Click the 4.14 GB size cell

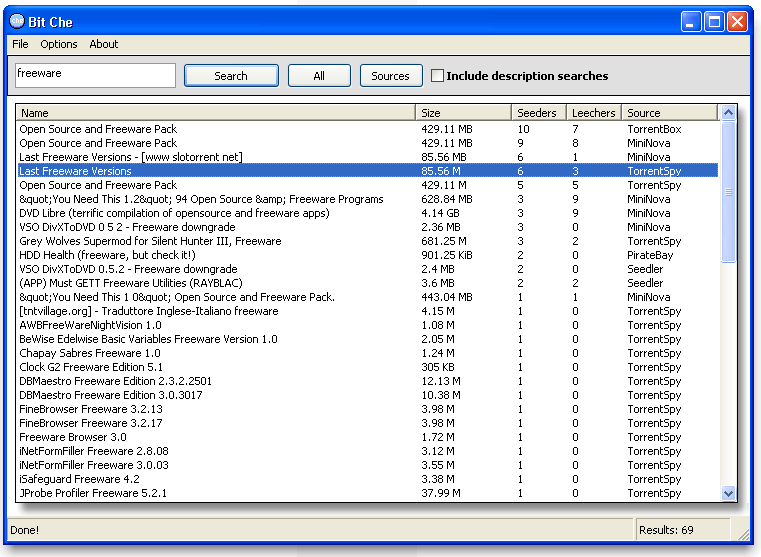point(440,213)
